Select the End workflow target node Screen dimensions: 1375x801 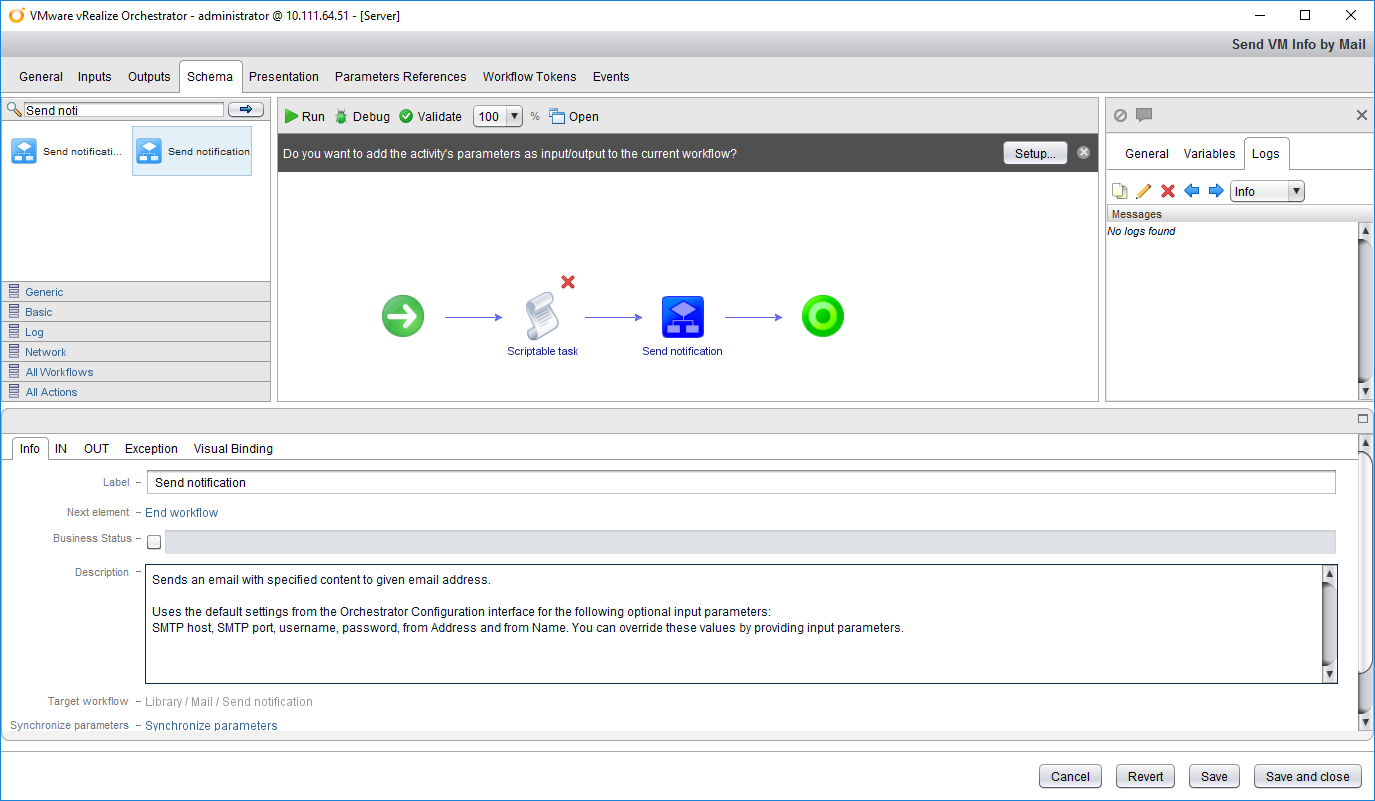[822, 317]
